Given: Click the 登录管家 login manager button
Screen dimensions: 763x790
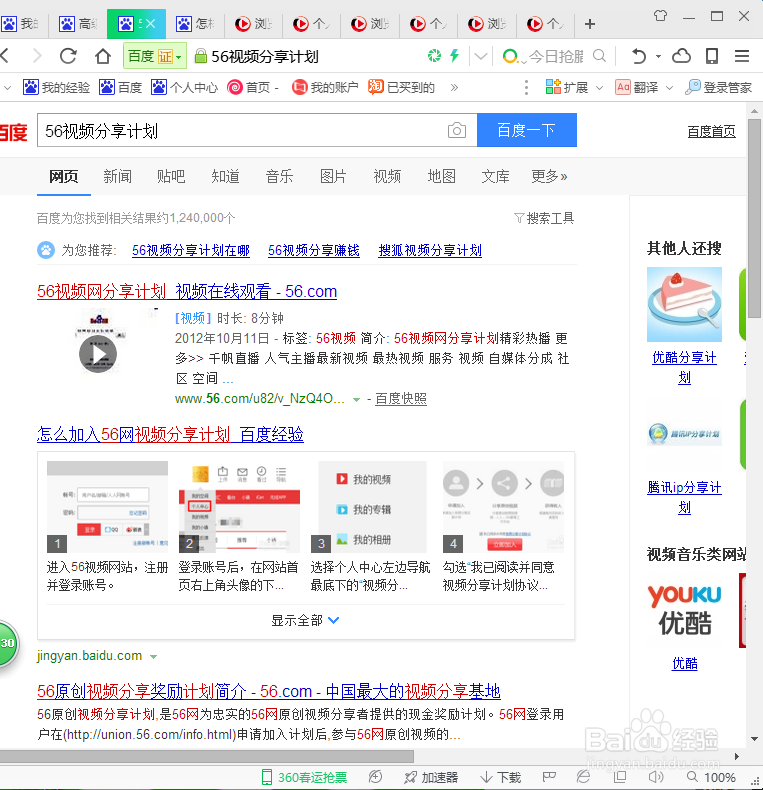Looking at the screenshot, I should (x=718, y=88).
